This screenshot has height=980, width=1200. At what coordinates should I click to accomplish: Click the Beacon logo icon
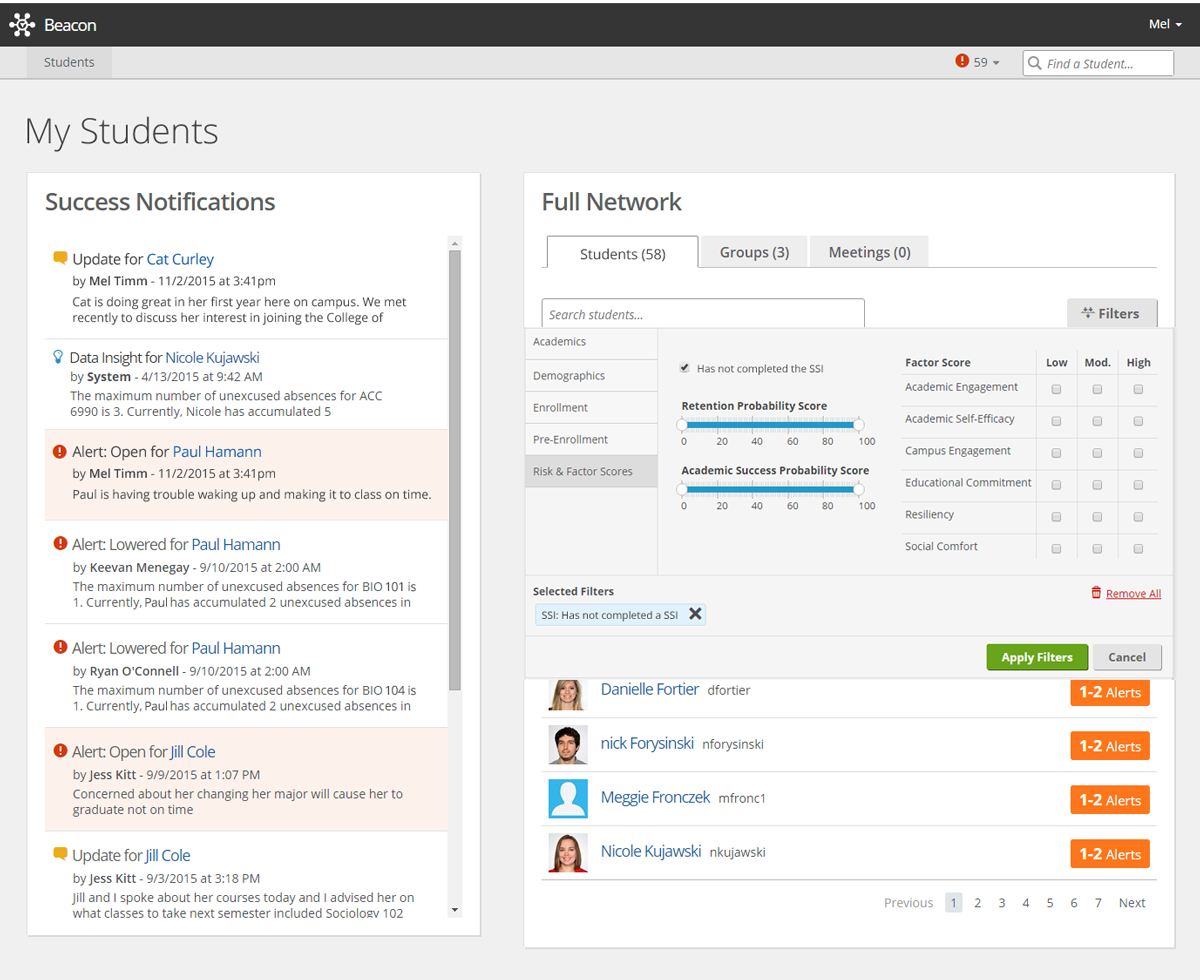[x=22, y=24]
